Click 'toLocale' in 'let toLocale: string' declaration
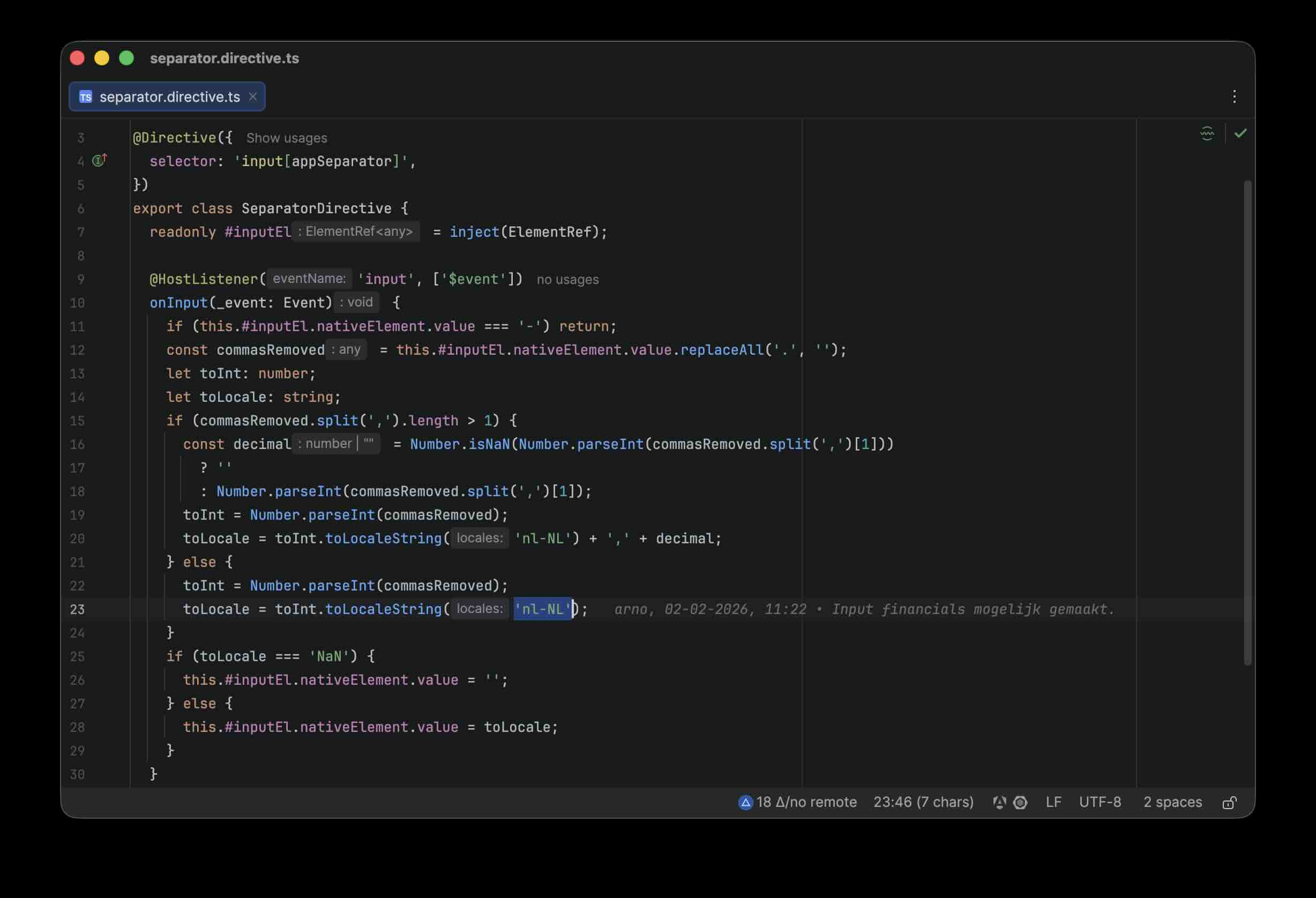This screenshot has width=1316, height=898. [x=233, y=398]
